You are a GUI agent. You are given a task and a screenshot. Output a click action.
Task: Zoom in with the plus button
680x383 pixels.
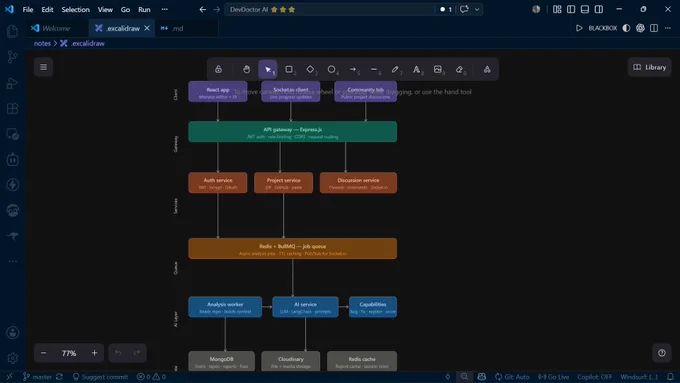click(x=94, y=353)
